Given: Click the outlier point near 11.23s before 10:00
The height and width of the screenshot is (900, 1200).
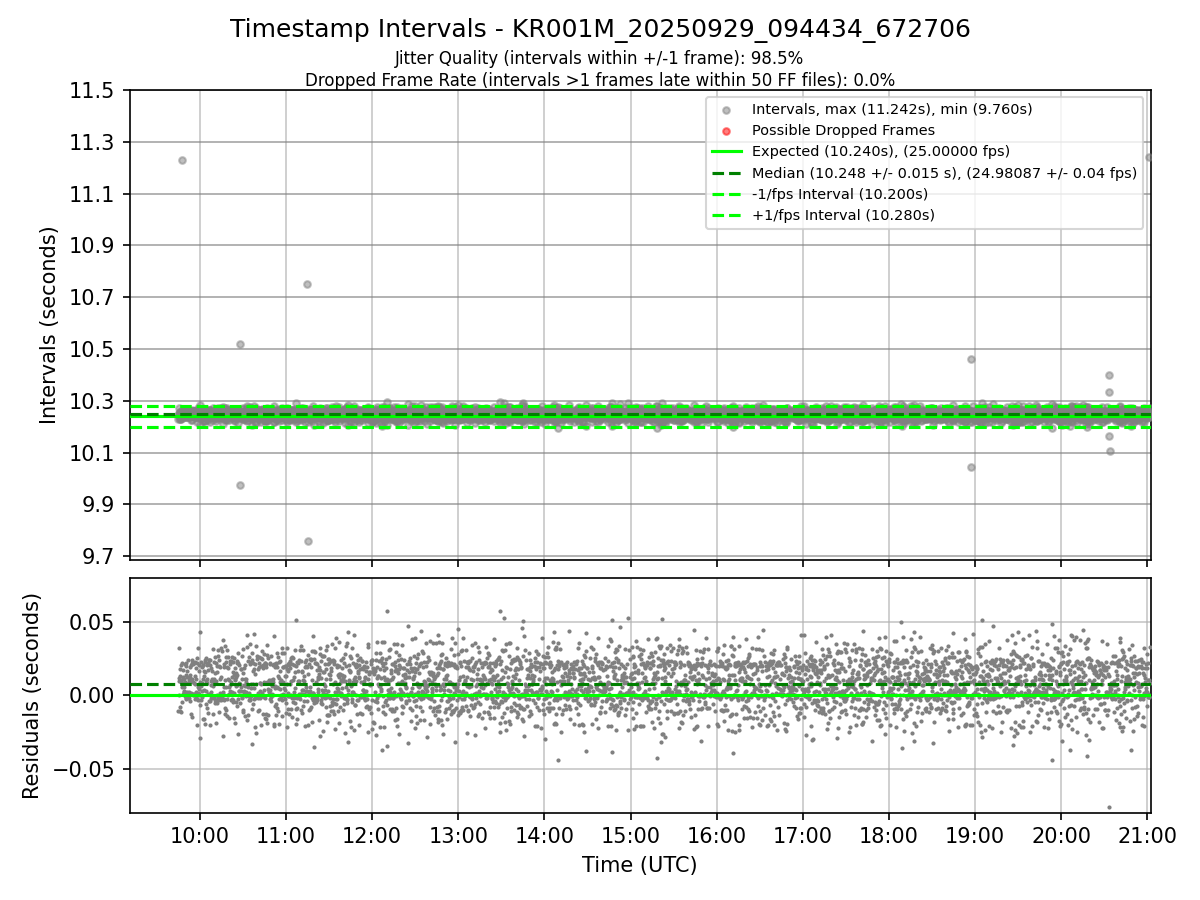Looking at the screenshot, I should [182, 160].
